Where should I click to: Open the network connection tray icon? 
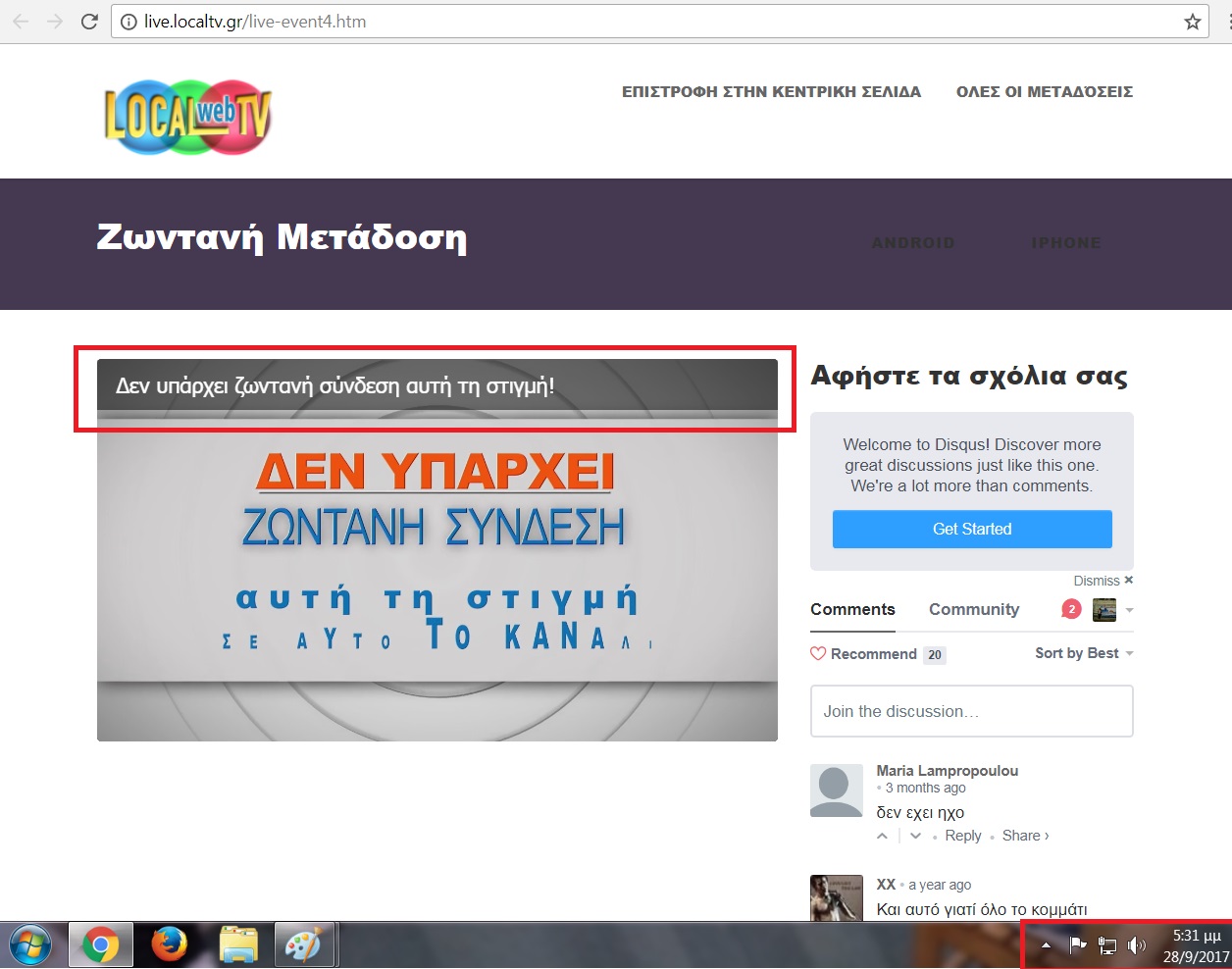1107,945
